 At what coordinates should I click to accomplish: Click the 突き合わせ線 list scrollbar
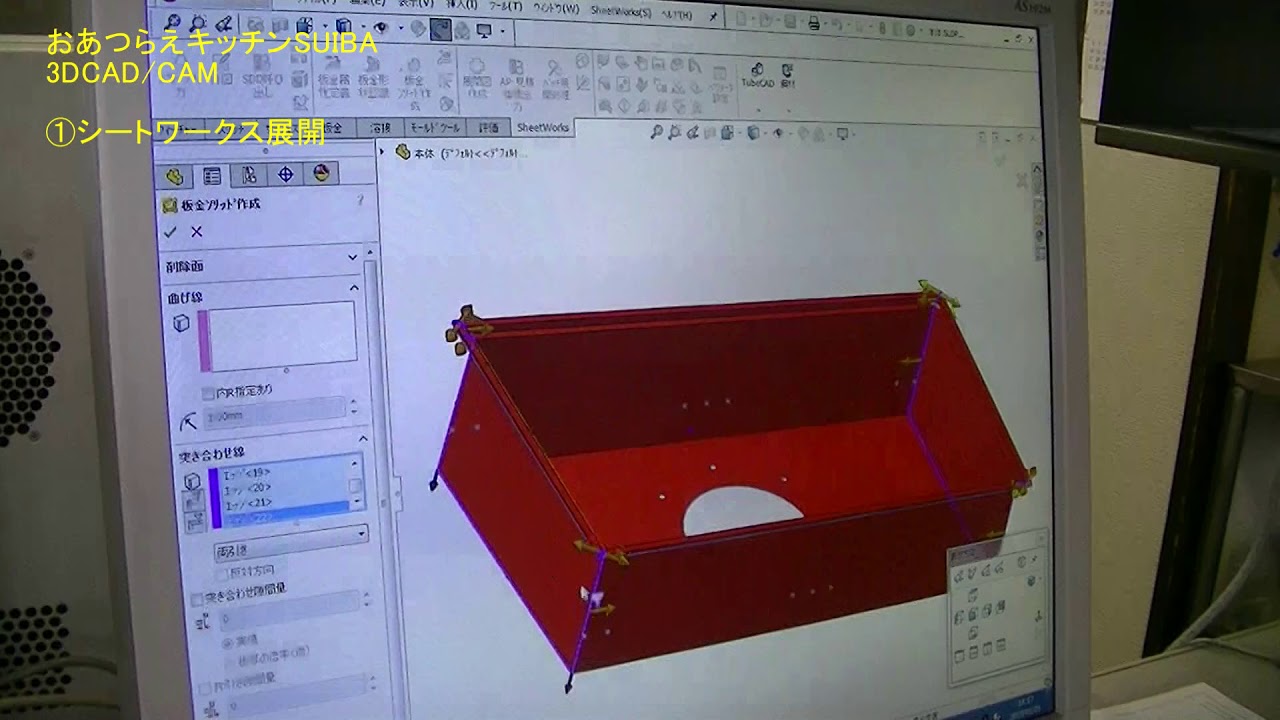coord(355,484)
